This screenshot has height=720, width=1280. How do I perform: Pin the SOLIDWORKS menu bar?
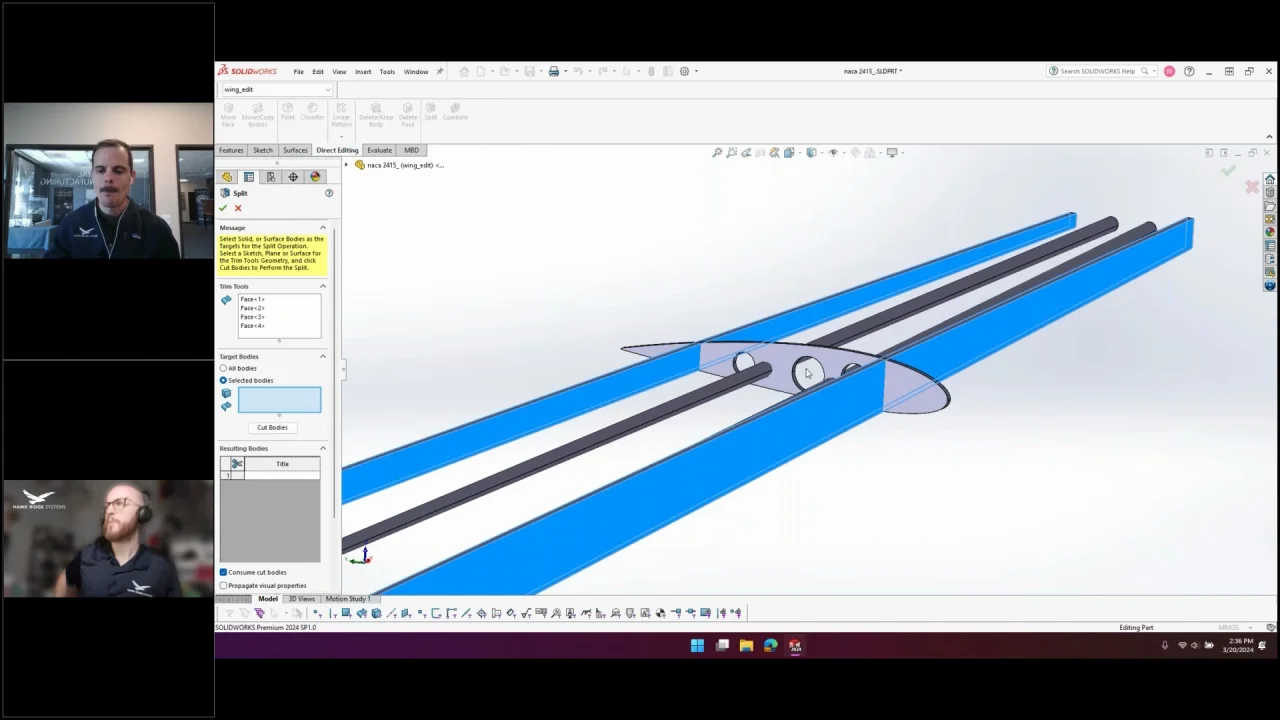point(440,71)
